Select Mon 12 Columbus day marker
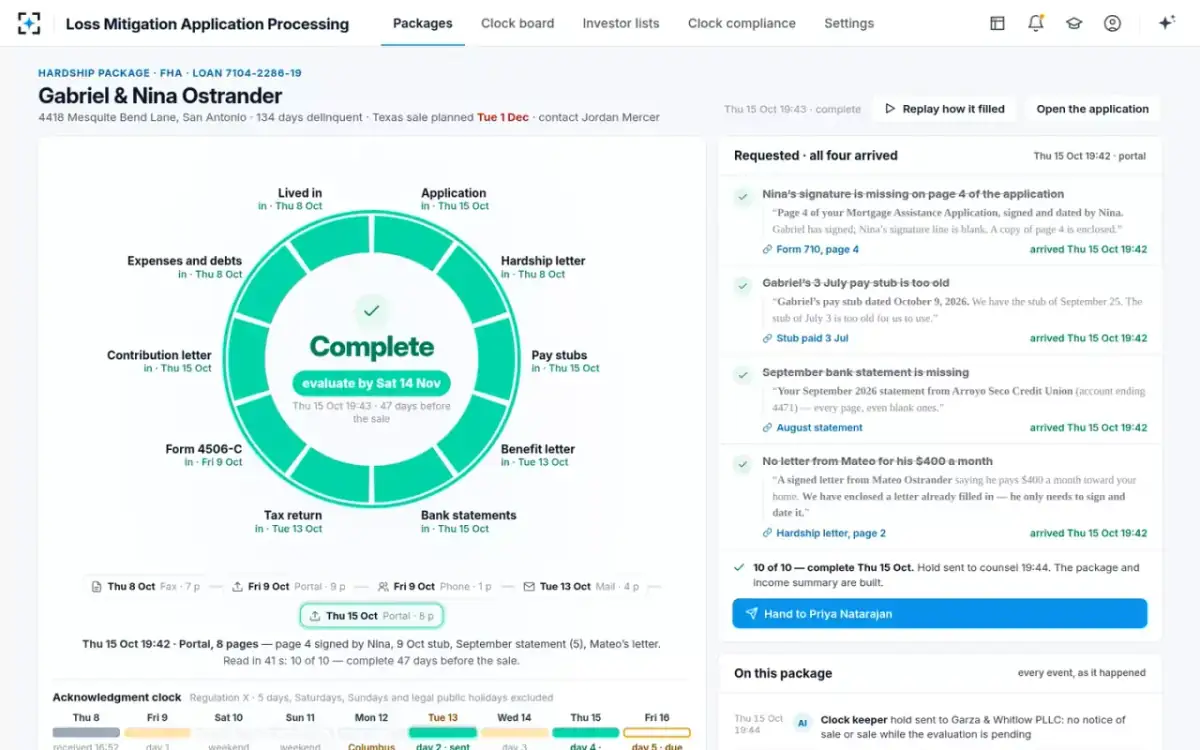 (x=371, y=732)
